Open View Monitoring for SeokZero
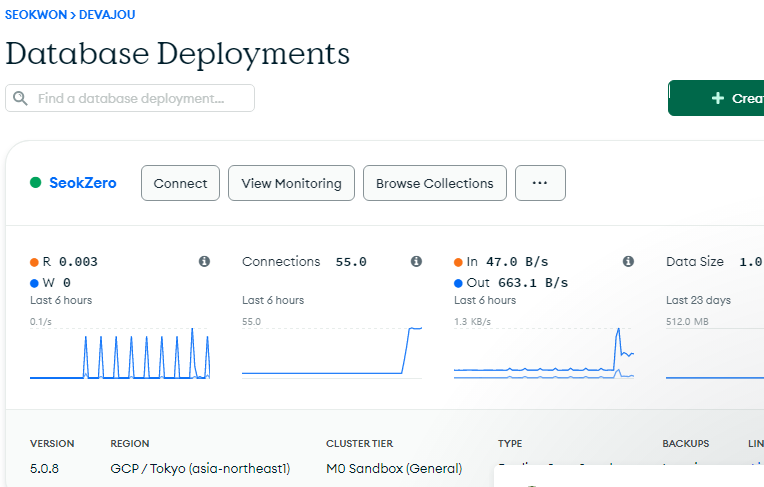Viewport: 764px width, 487px height. [291, 183]
